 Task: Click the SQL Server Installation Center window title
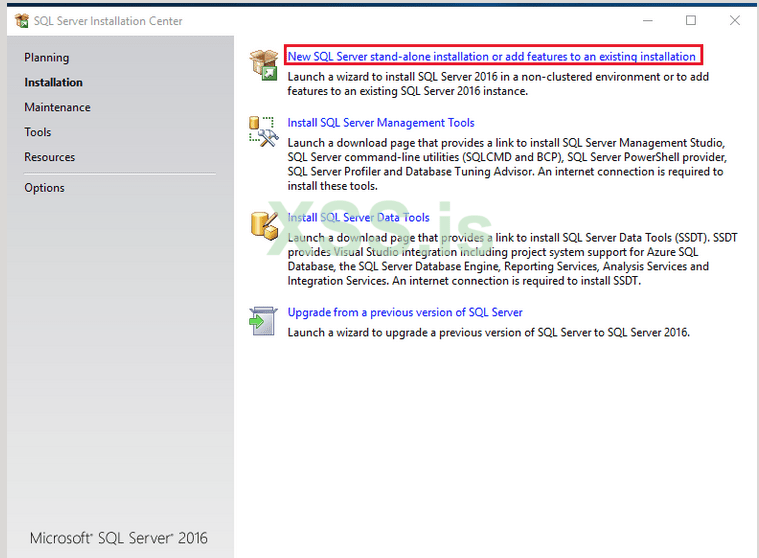pos(108,21)
